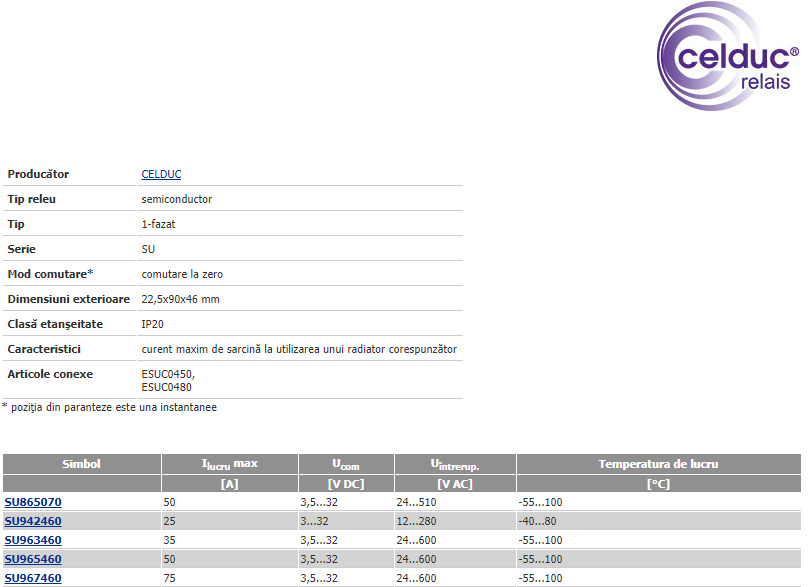Click the value semiconductor
Screen dimensions: 808x587
(x=177, y=199)
